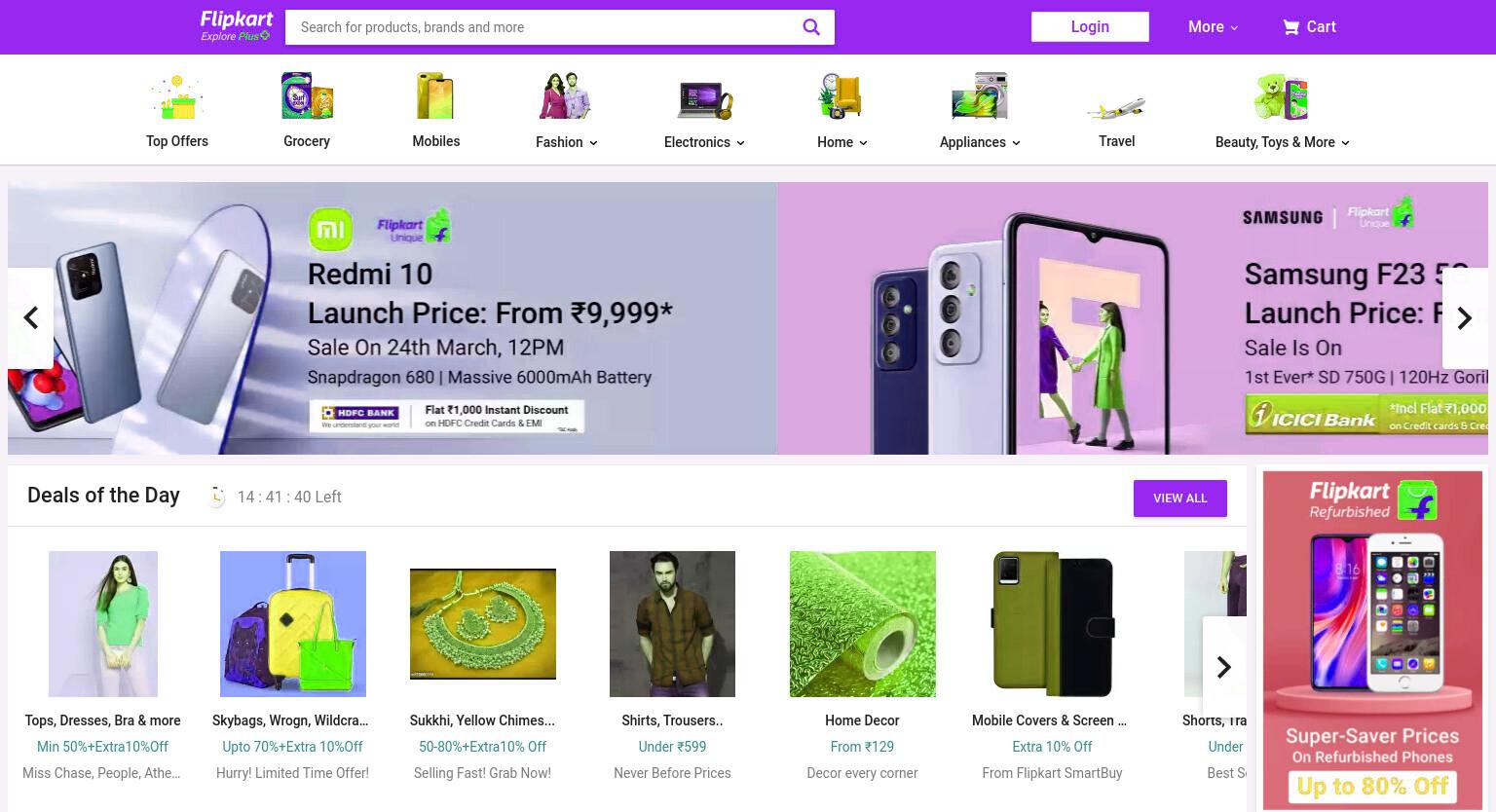Open the Home Decor deal thumbnail
Image resolution: width=1496 pixels, height=812 pixels.
click(862, 624)
